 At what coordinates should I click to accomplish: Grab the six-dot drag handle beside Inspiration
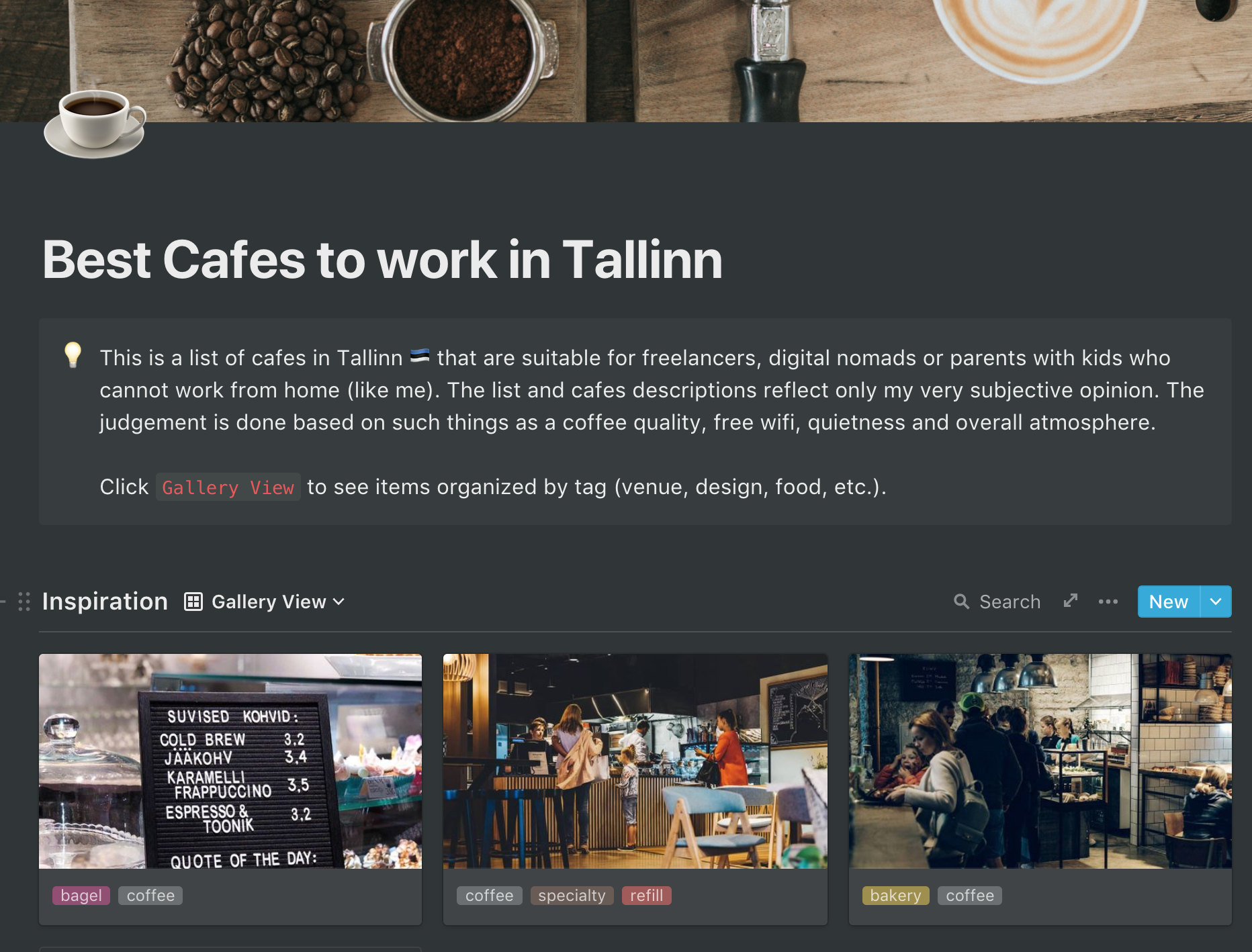24,602
